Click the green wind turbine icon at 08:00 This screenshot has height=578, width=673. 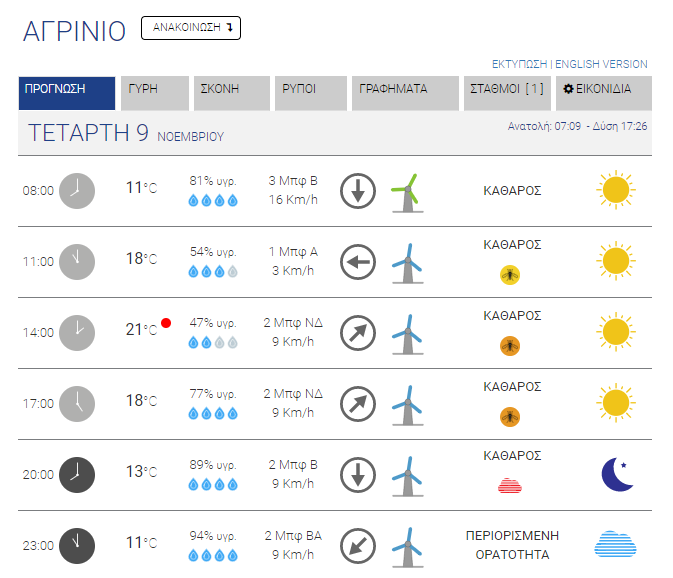[x=405, y=190]
